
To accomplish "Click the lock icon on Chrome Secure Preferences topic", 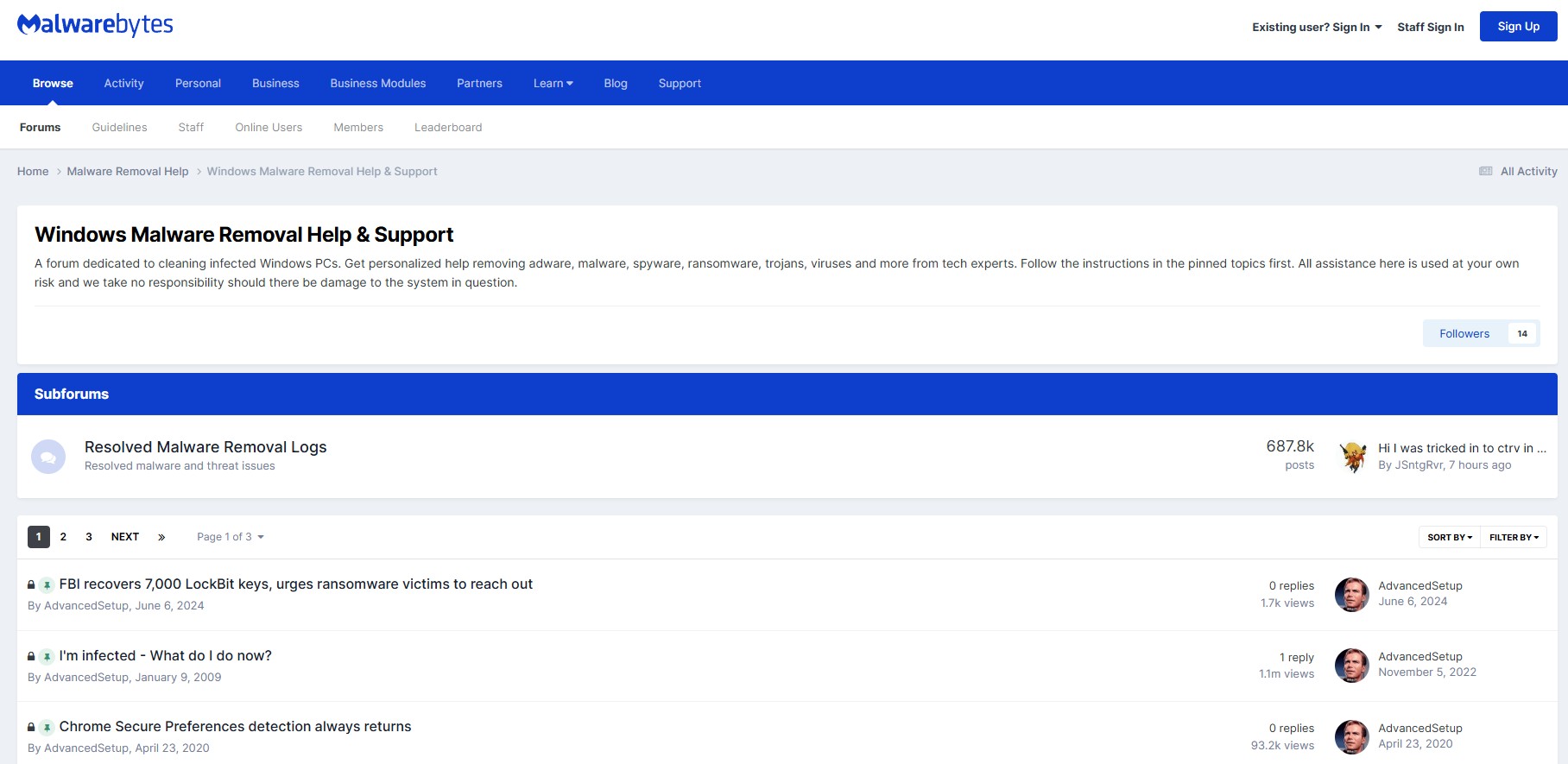I will coord(31,728).
